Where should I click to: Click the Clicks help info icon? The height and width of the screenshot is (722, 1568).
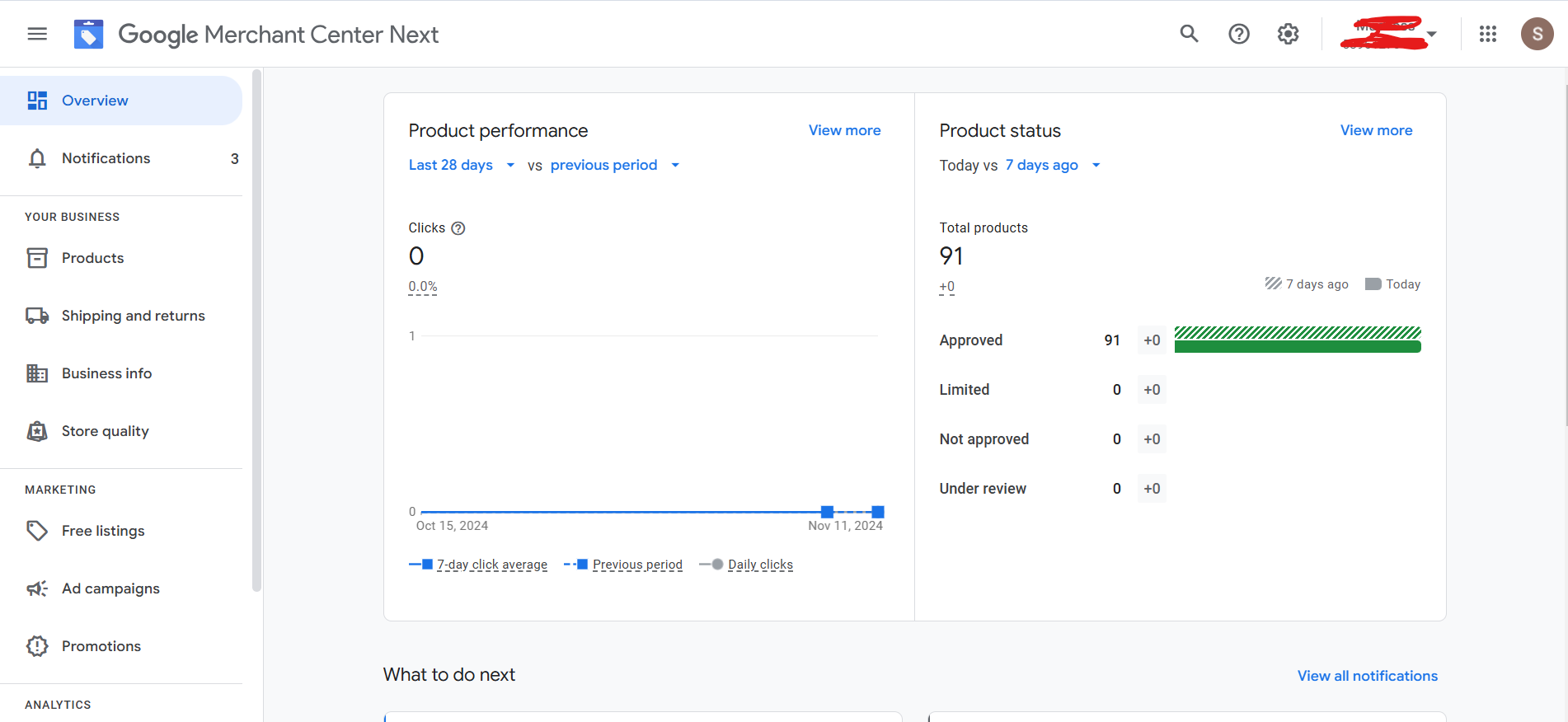[x=458, y=228]
